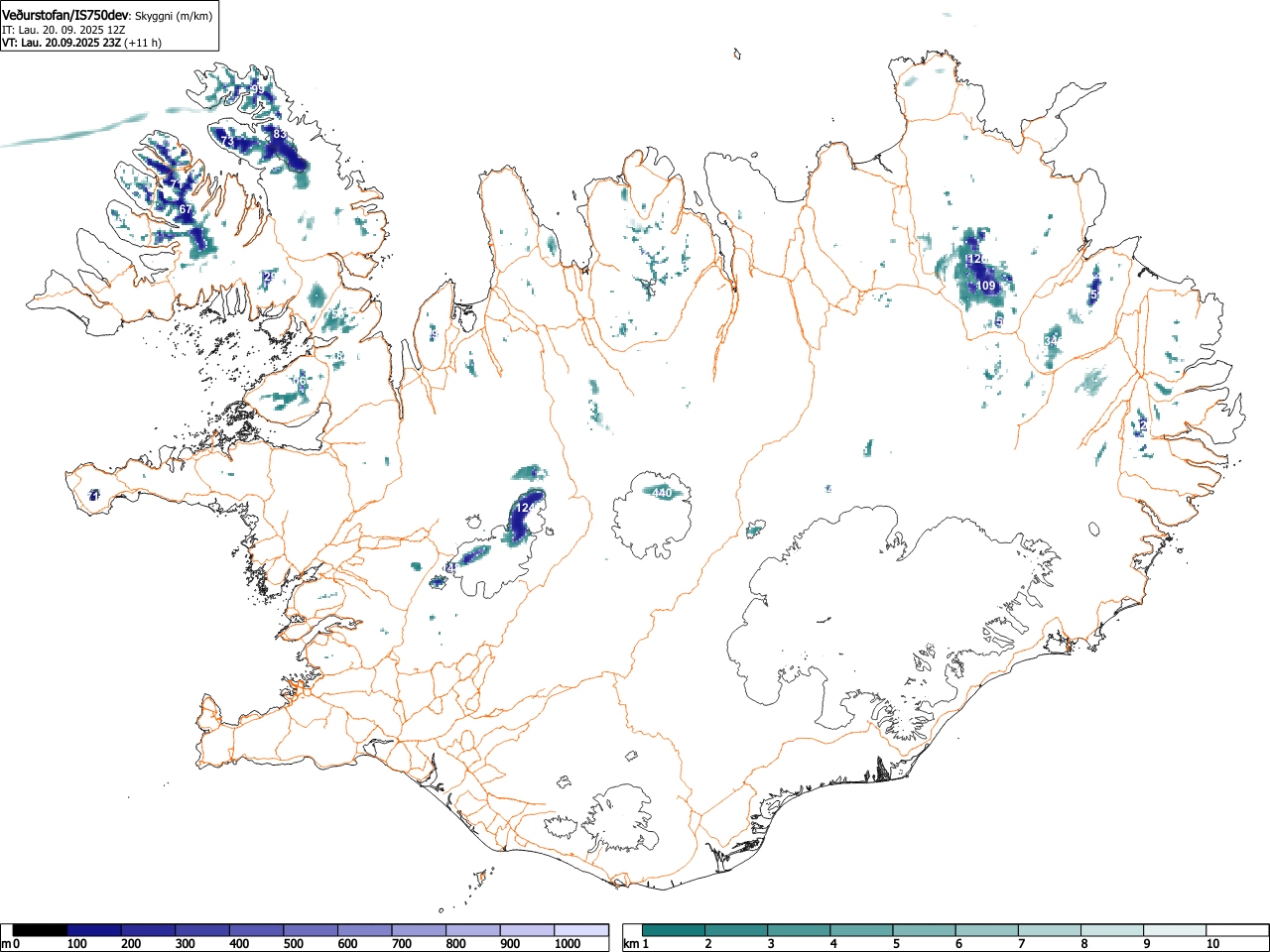Click the '1000' tick label in metre legend
The width and height of the screenshot is (1270, 952).
point(568,944)
